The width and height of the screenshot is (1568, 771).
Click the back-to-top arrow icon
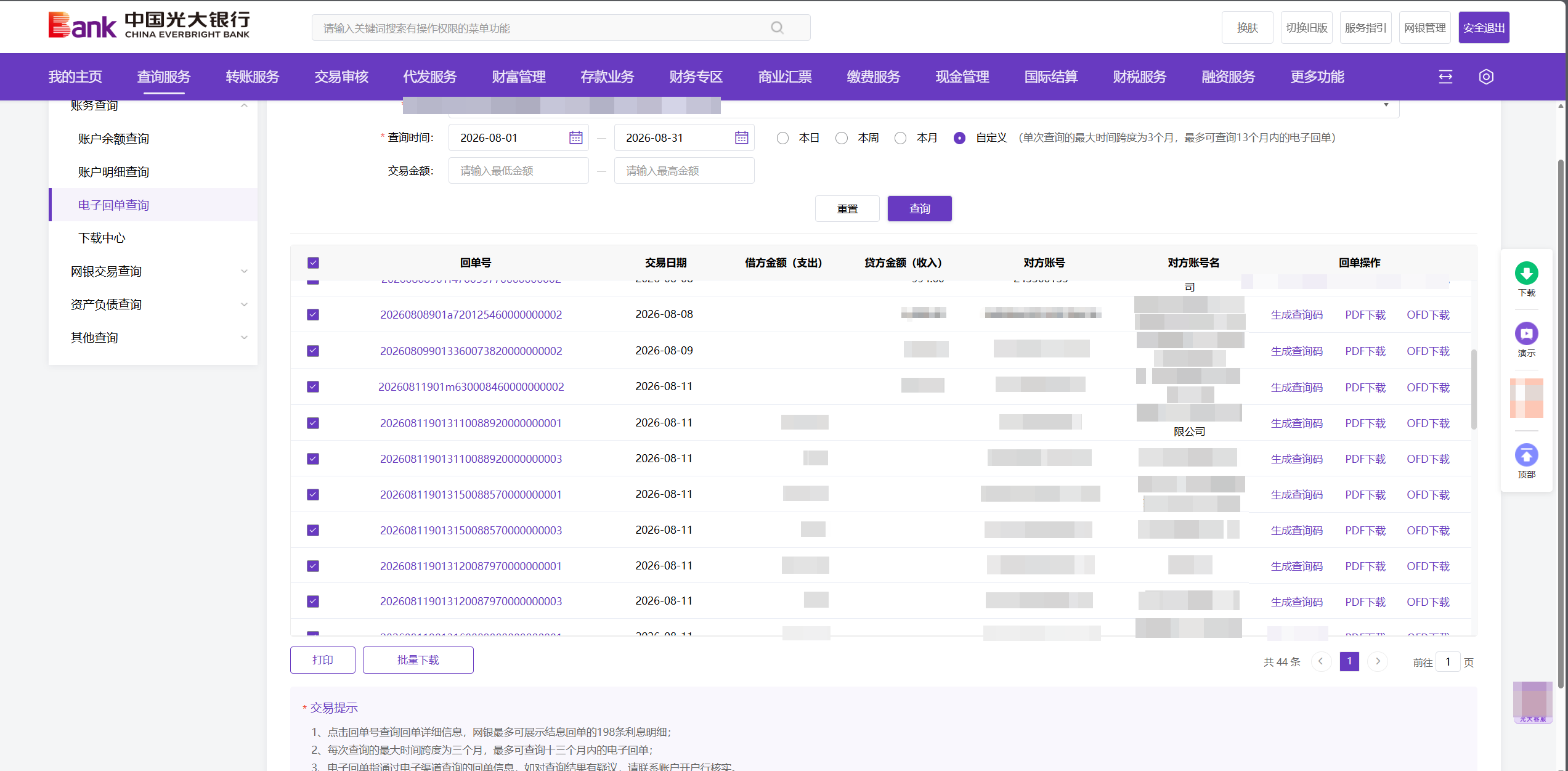click(x=1526, y=455)
